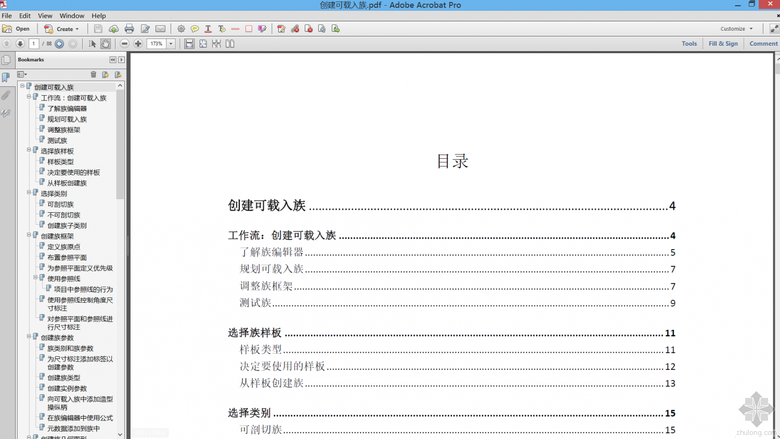Click the email envelope icon
The image size is (780, 439).
coord(161,29)
